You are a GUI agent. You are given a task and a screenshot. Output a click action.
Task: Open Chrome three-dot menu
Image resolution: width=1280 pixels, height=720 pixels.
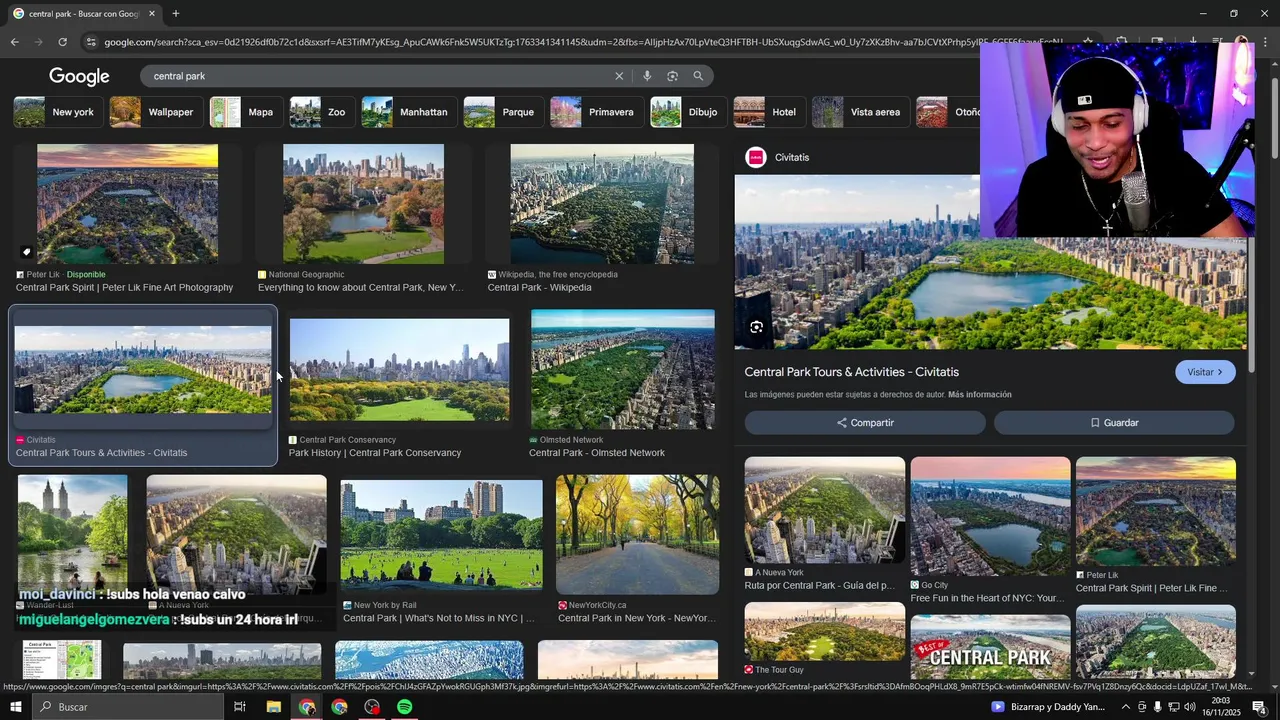tap(1267, 42)
